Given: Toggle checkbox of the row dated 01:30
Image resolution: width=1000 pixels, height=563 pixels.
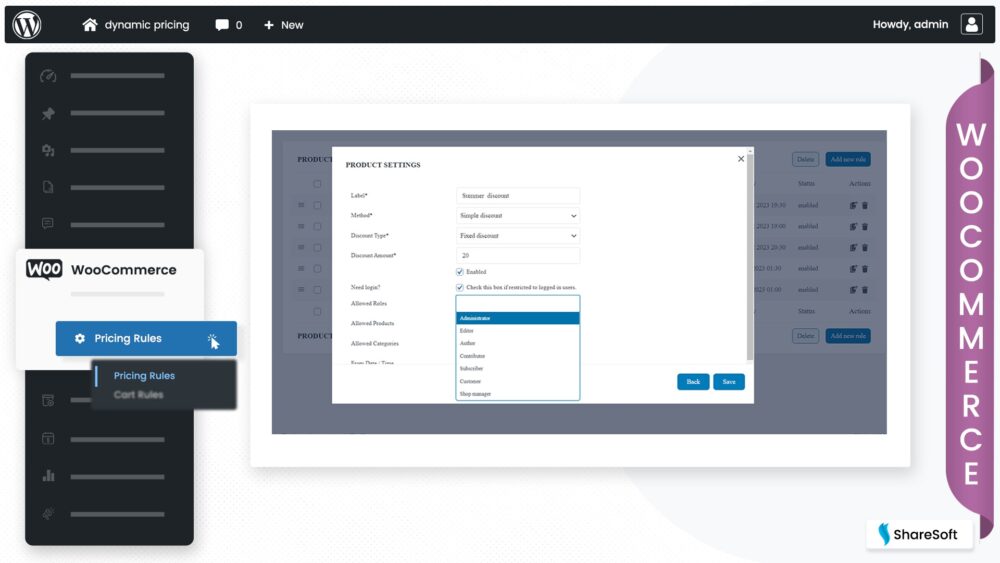Looking at the screenshot, I should pyautogui.click(x=317, y=268).
